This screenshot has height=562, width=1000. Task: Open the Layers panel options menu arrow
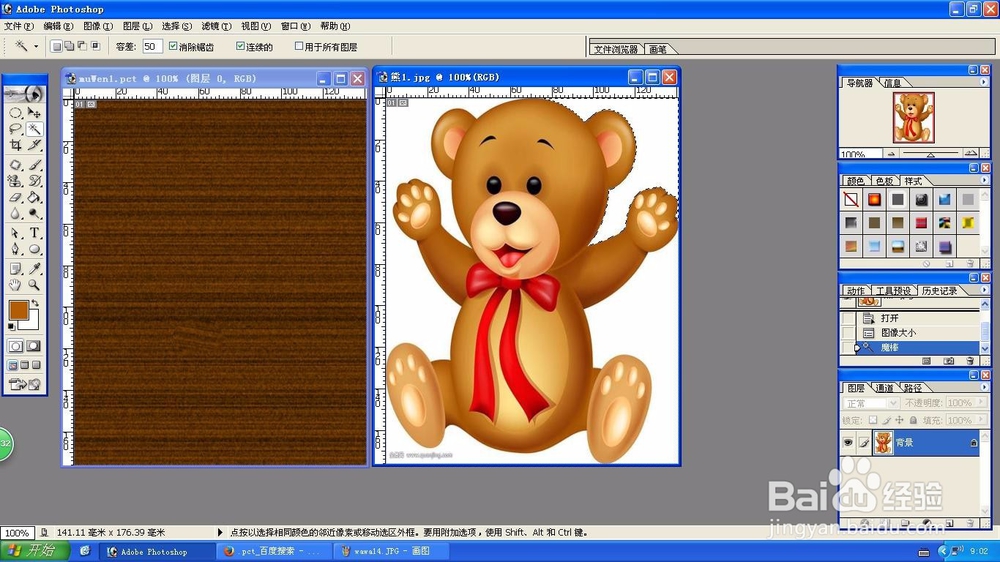click(x=983, y=387)
